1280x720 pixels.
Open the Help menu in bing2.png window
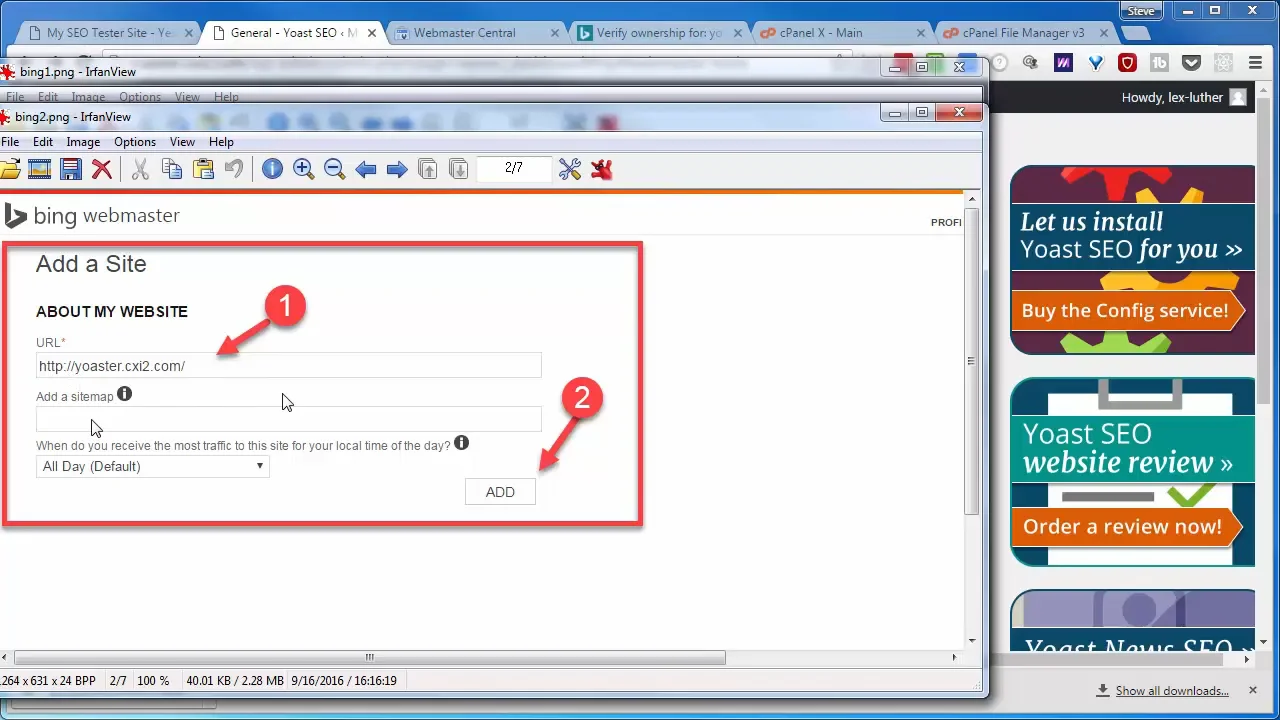(x=221, y=142)
